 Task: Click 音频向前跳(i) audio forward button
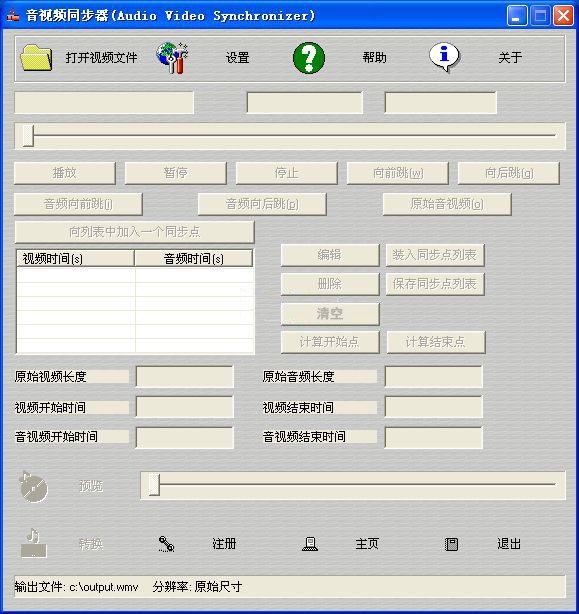point(78,204)
